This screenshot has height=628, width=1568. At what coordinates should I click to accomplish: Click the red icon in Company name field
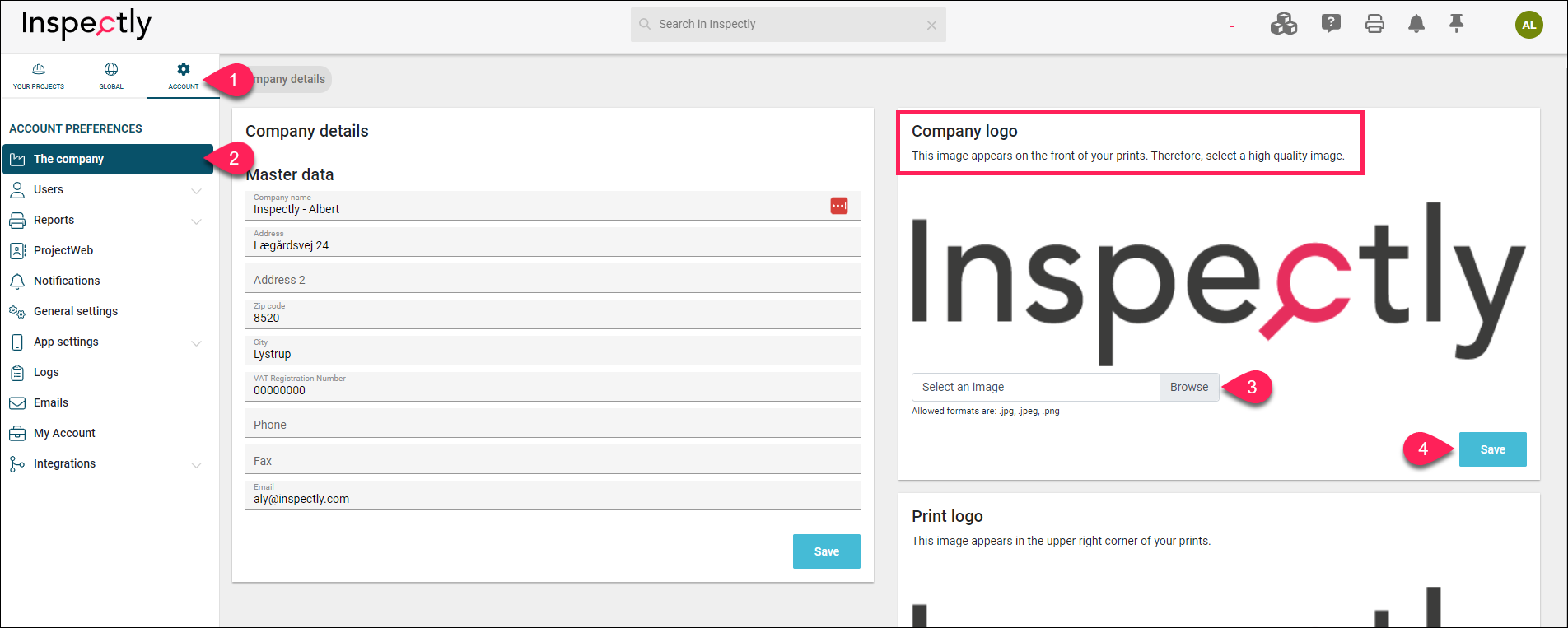click(x=839, y=206)
